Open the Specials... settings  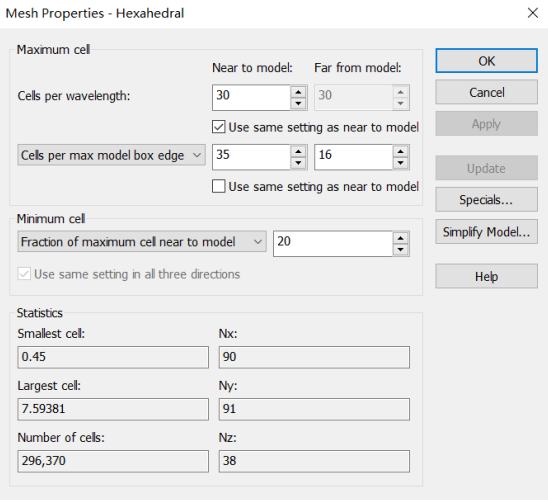486,200
